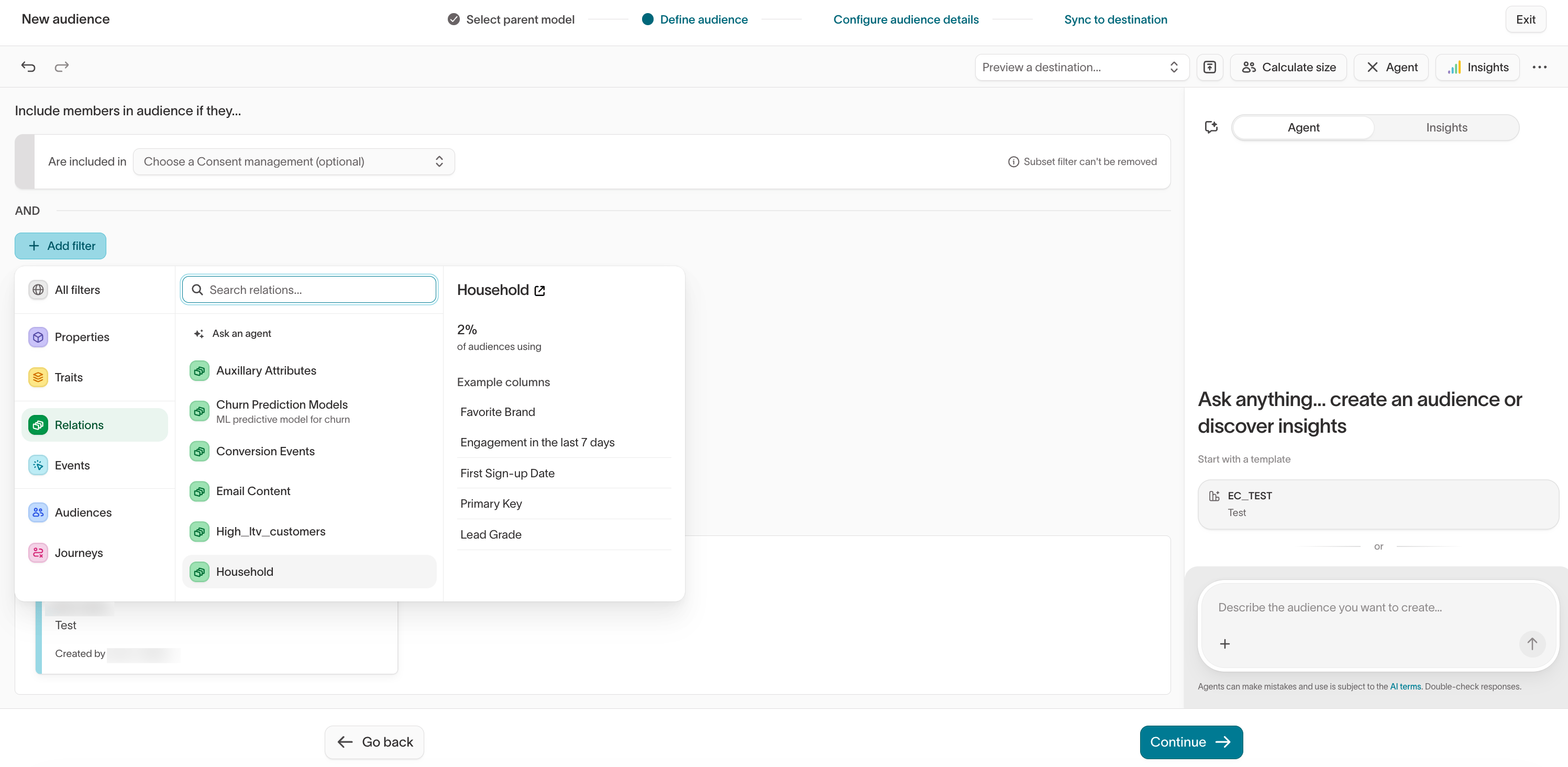Click Calculate size button
Screen dimensions: 1568x767
1288,67
